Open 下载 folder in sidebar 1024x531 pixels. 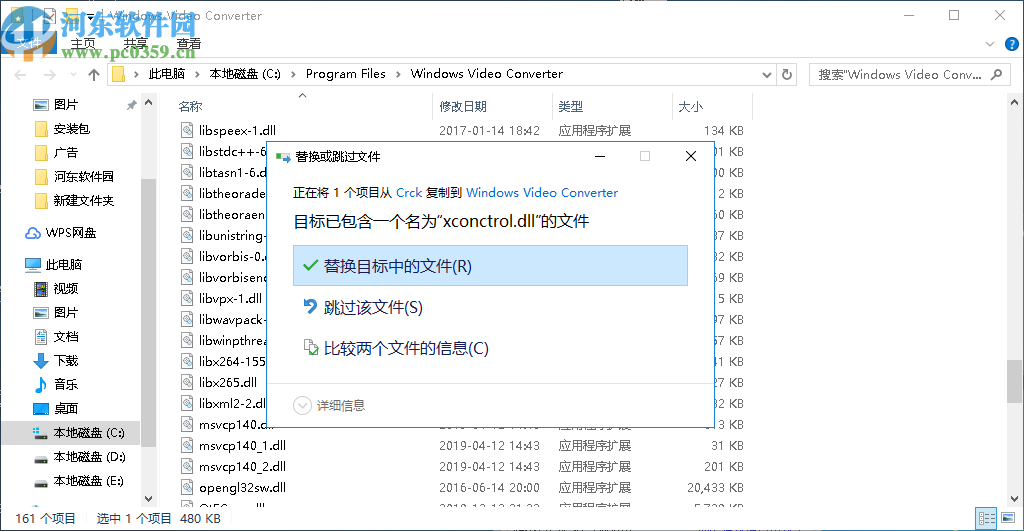(x=65, y=361)
